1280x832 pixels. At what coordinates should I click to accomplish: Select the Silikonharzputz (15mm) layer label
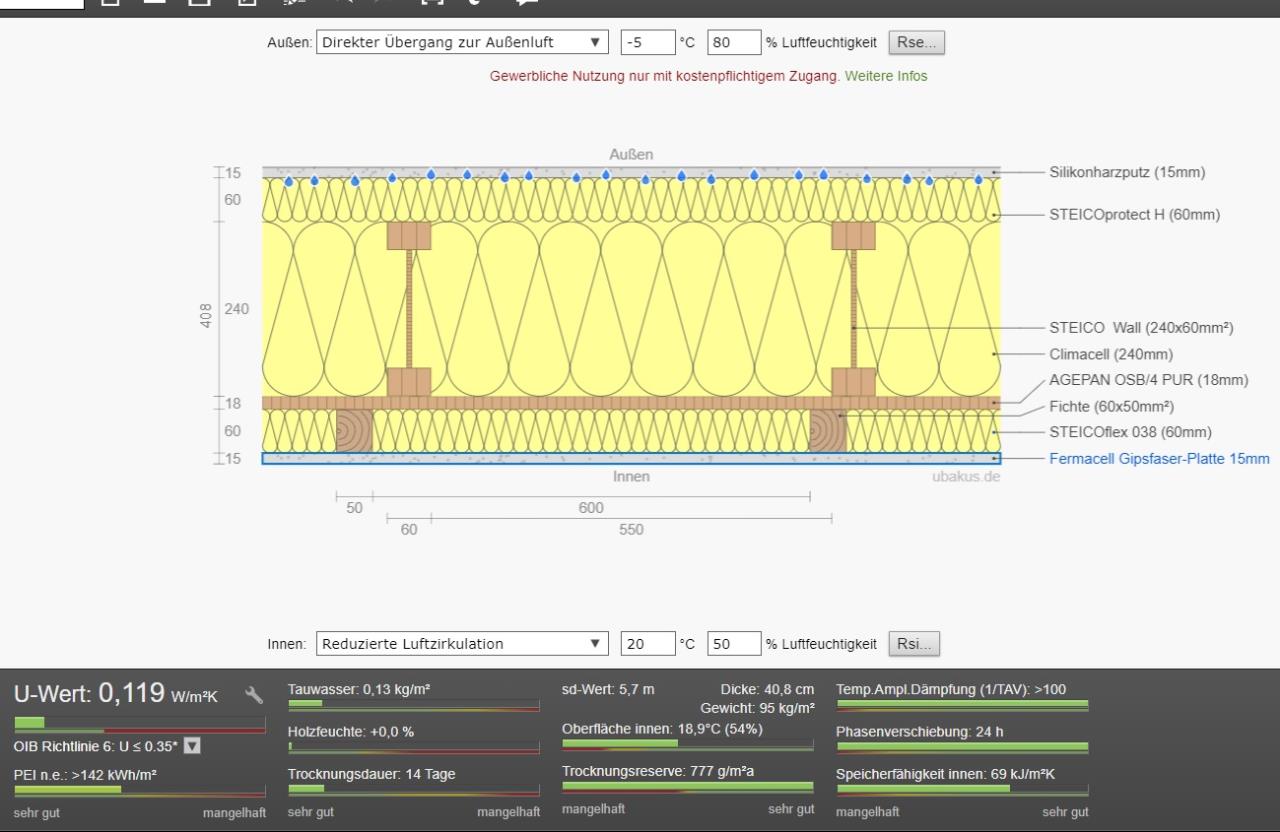1127,172
